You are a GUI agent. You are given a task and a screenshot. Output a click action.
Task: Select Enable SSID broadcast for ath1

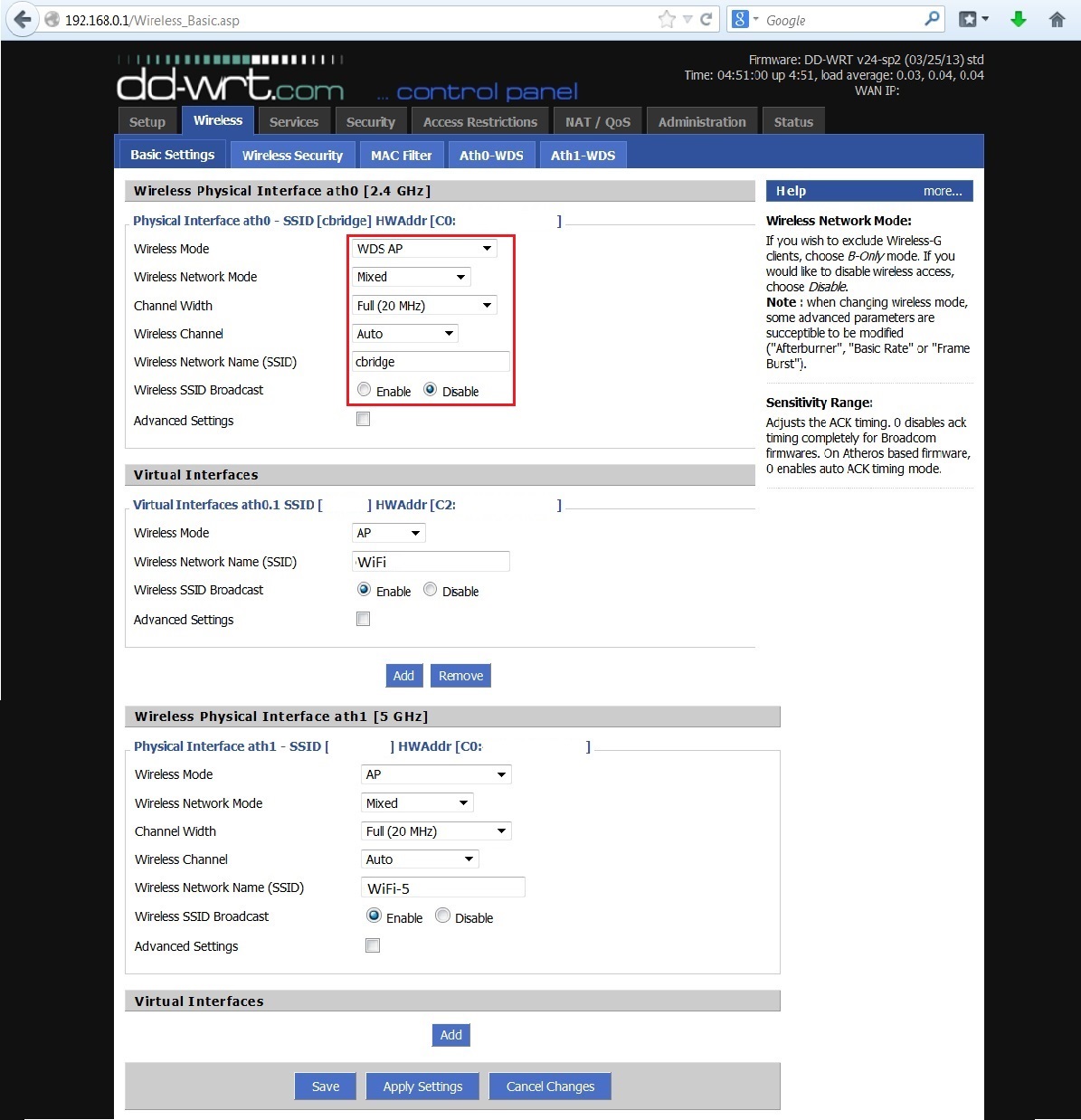pyautogui.click(x=374, y=916)
